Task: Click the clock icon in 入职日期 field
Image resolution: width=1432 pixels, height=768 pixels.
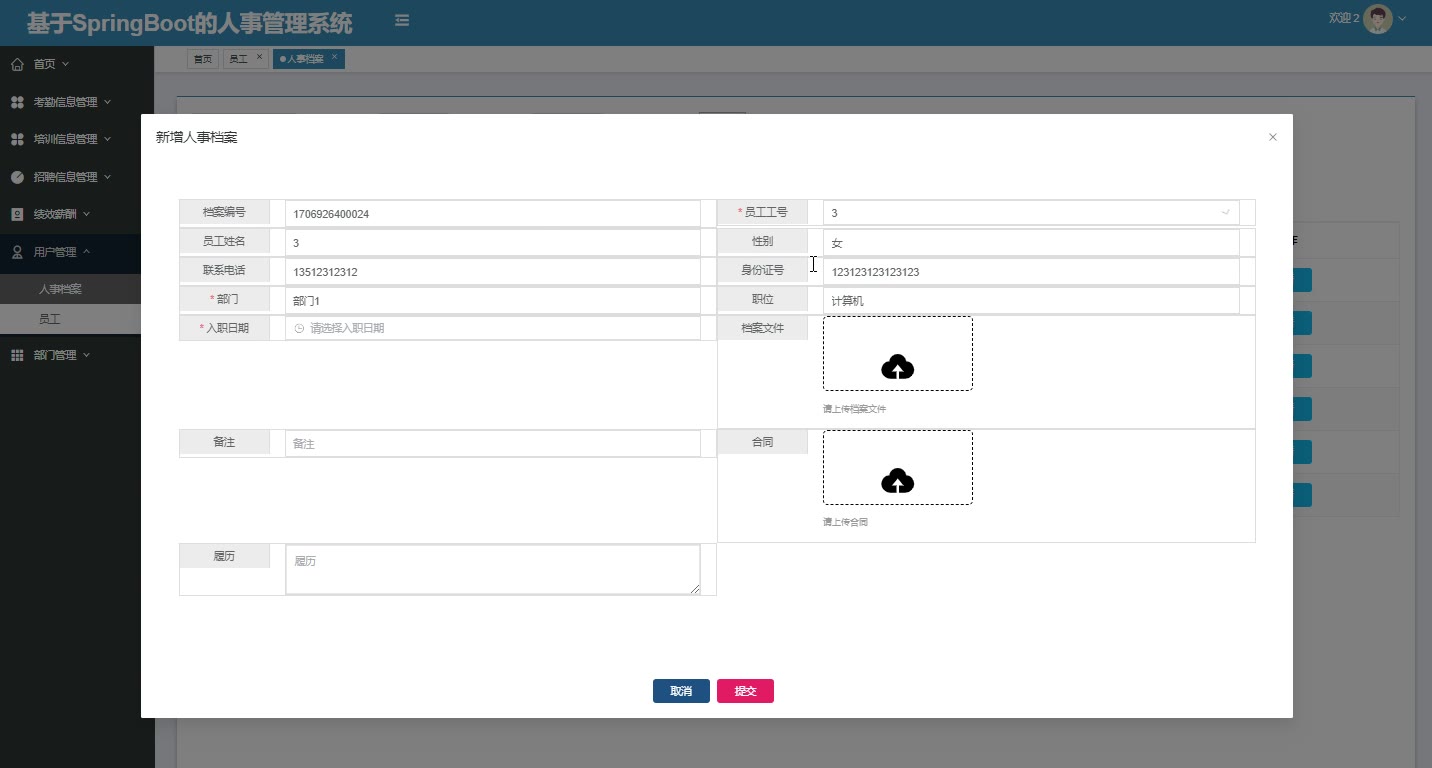Action: pos(299,328)
